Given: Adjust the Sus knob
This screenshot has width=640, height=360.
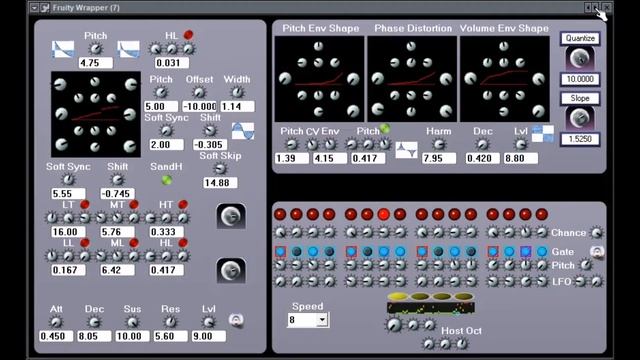Looking at the screenshot, I should [x=132, y=322].
